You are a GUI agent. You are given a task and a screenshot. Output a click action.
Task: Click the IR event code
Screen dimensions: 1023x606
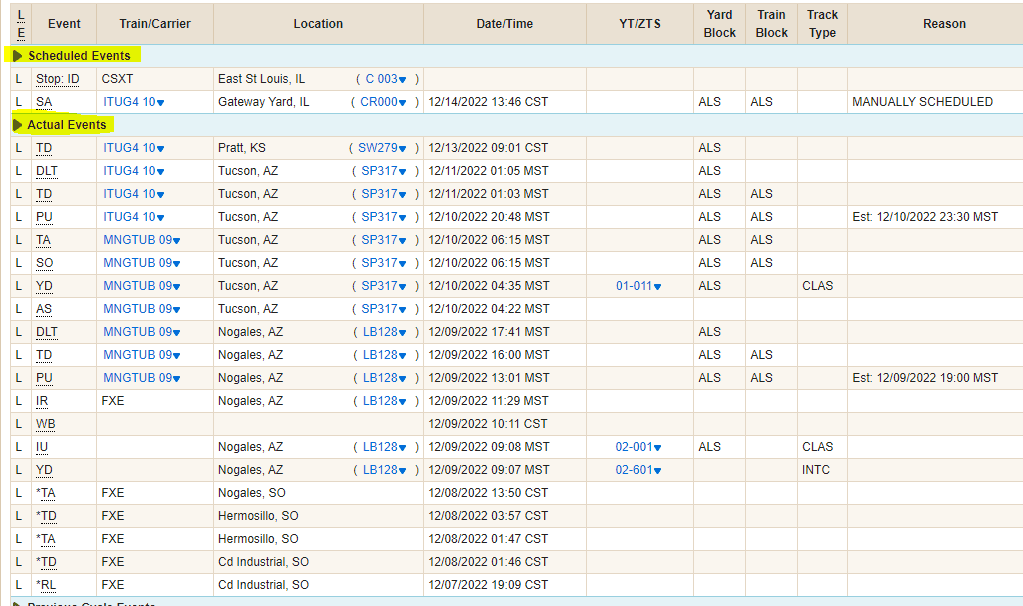[42, 401]
